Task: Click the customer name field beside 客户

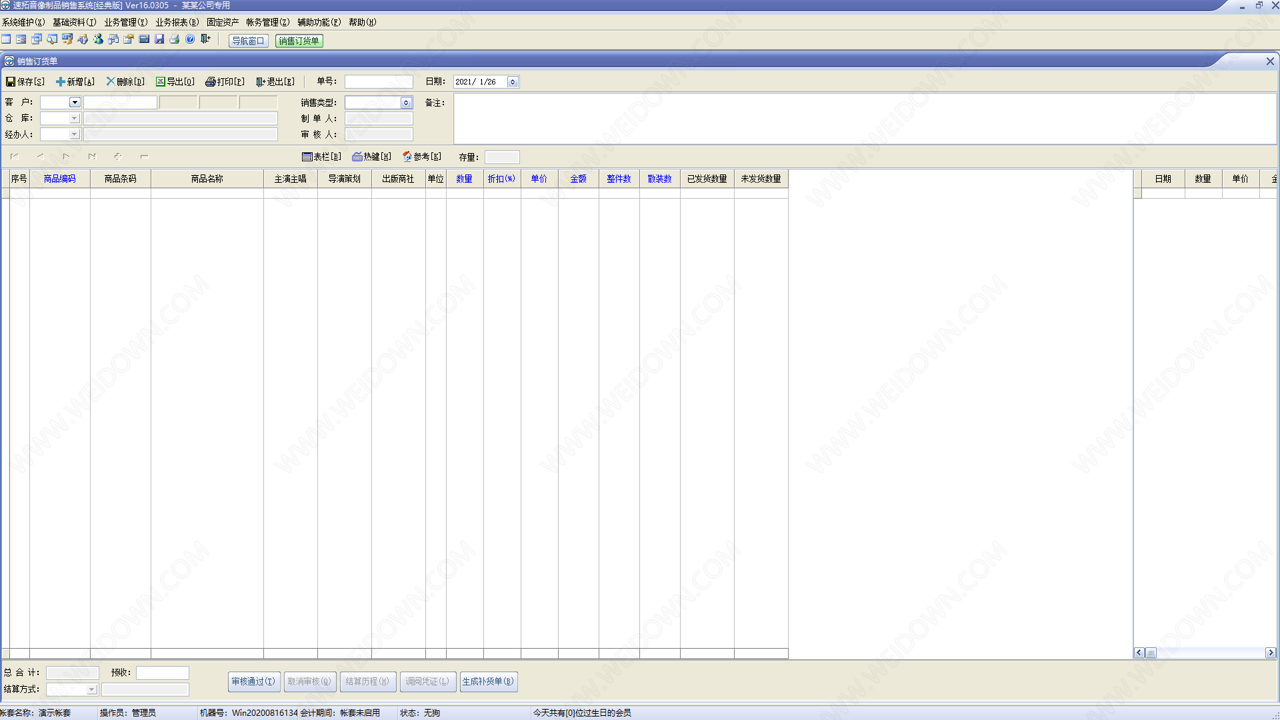Action: coord(120,102)
